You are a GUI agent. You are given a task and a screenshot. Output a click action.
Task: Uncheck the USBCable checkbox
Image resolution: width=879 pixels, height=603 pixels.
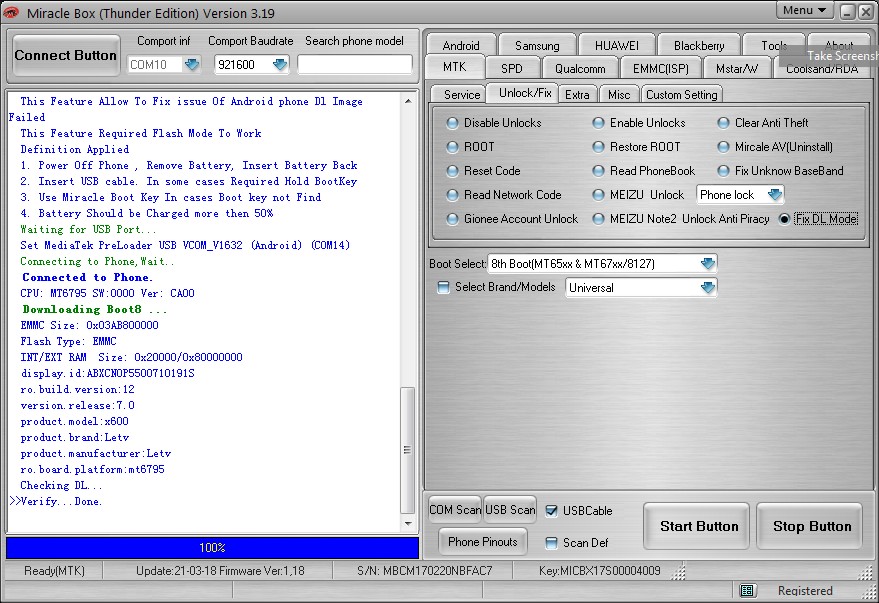click(552, 511)
